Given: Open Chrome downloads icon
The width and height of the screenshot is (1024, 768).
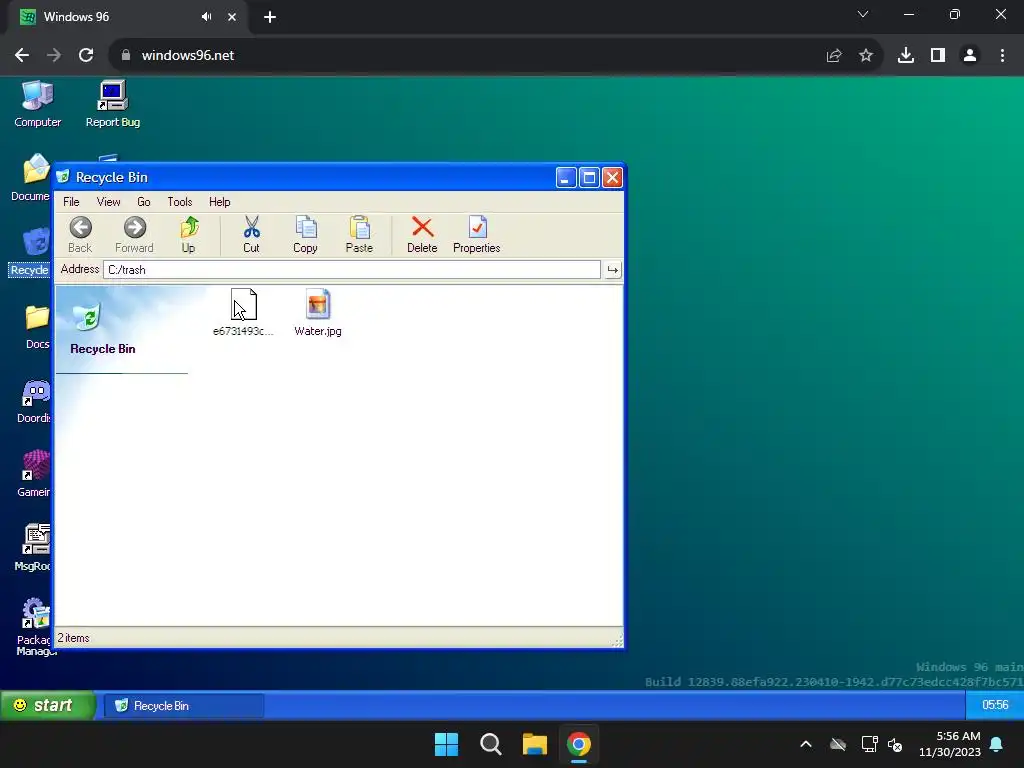Looking at the screenshot, I should coord(906,56).
